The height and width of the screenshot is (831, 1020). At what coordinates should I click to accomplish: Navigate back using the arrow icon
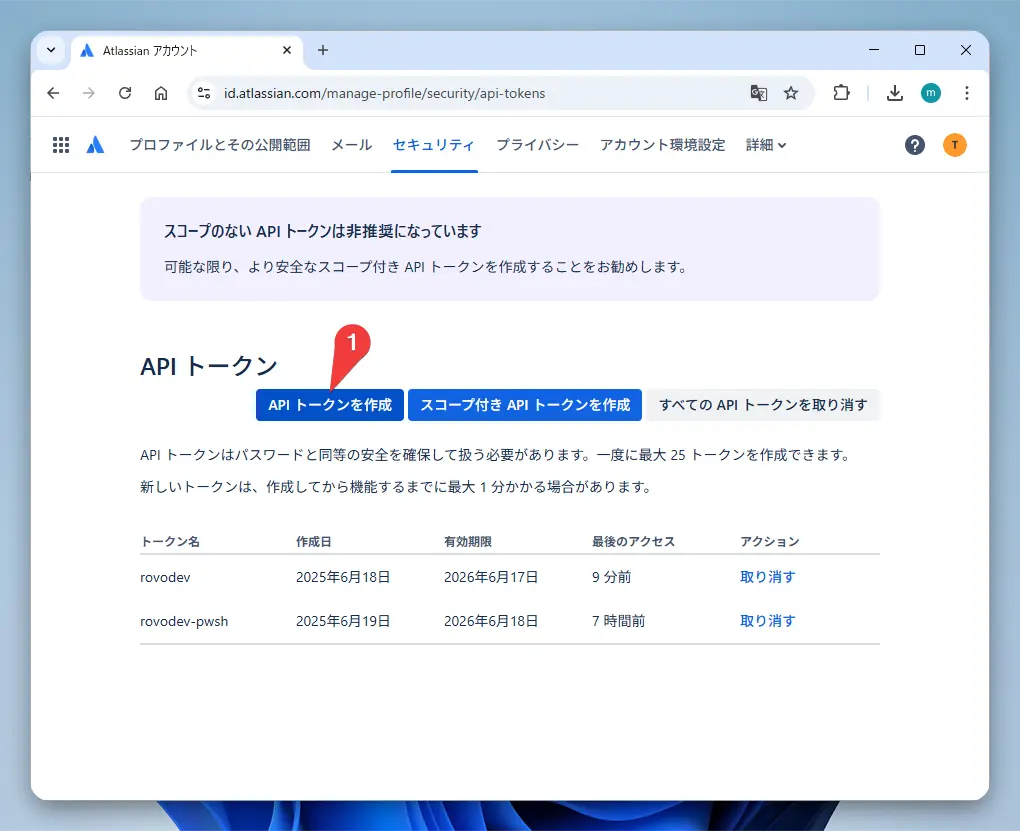pos(52,93)
